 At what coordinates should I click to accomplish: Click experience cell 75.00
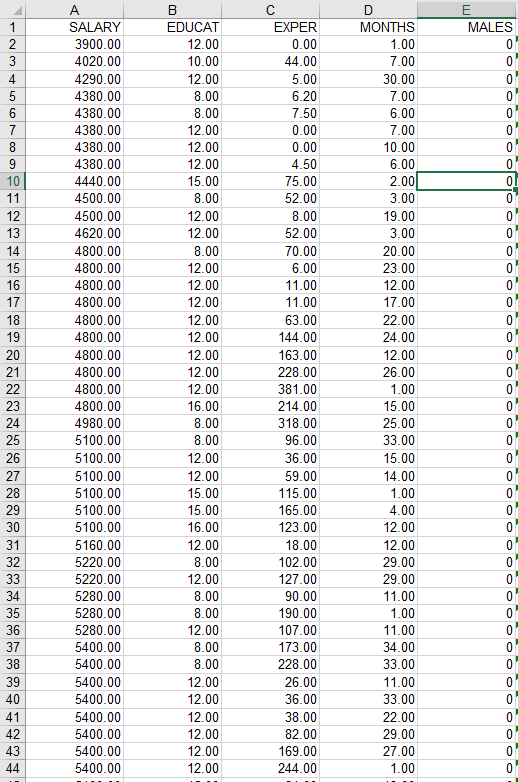[x=270, y=181]
